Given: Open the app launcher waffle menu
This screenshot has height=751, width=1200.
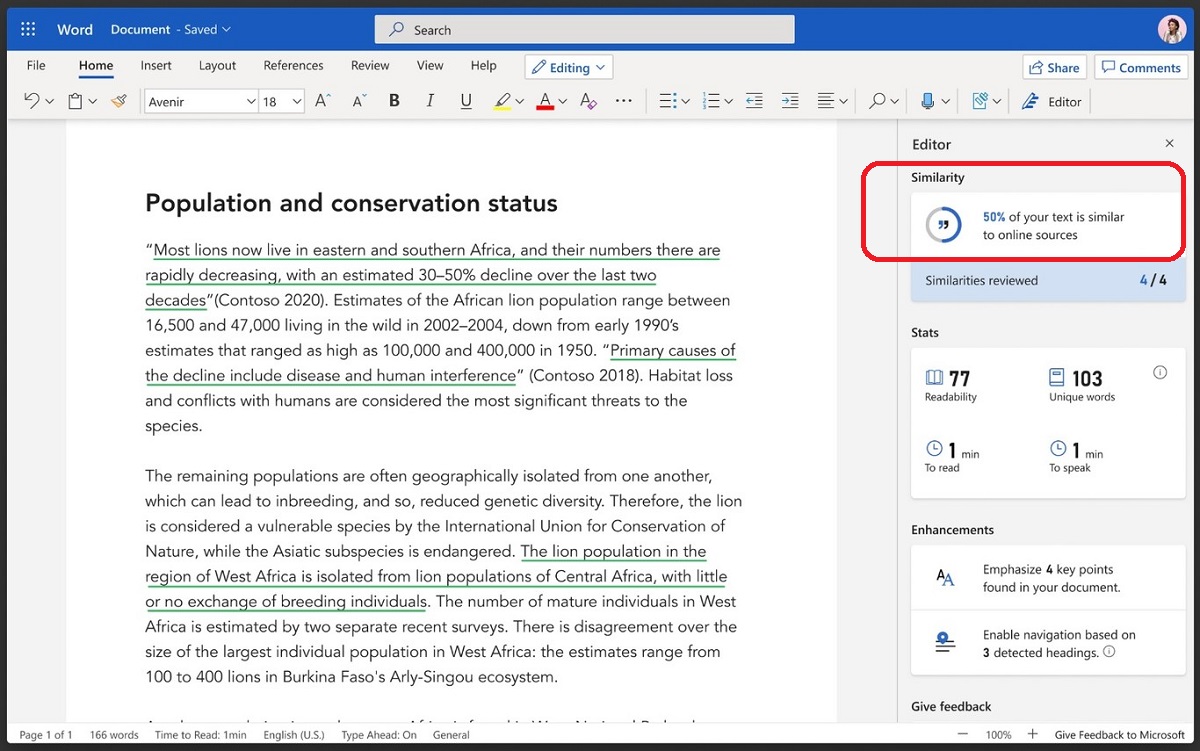Looking at the screenshot, I should [x=27, y=30].
